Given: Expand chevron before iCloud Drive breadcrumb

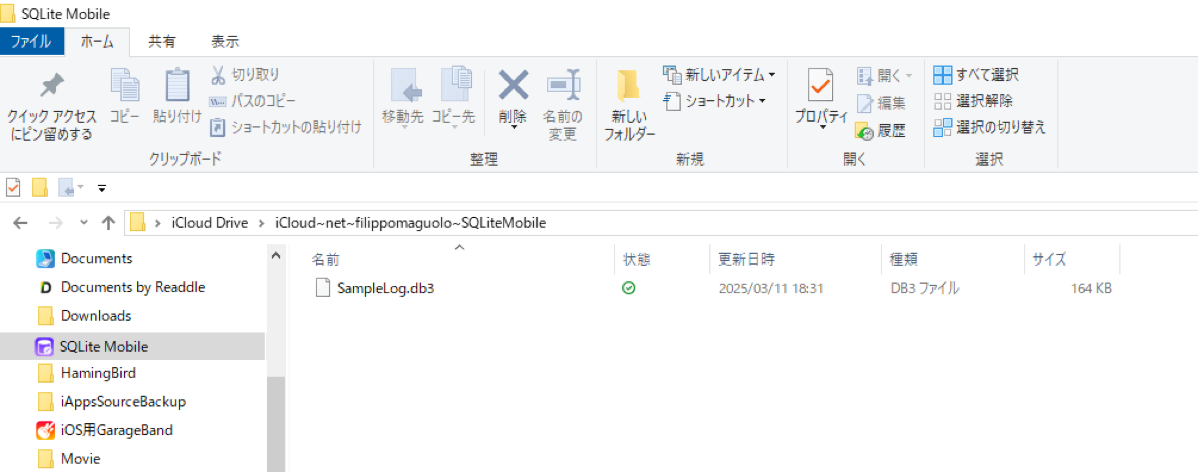Looking at the screenshot, I should pos(158,223).
